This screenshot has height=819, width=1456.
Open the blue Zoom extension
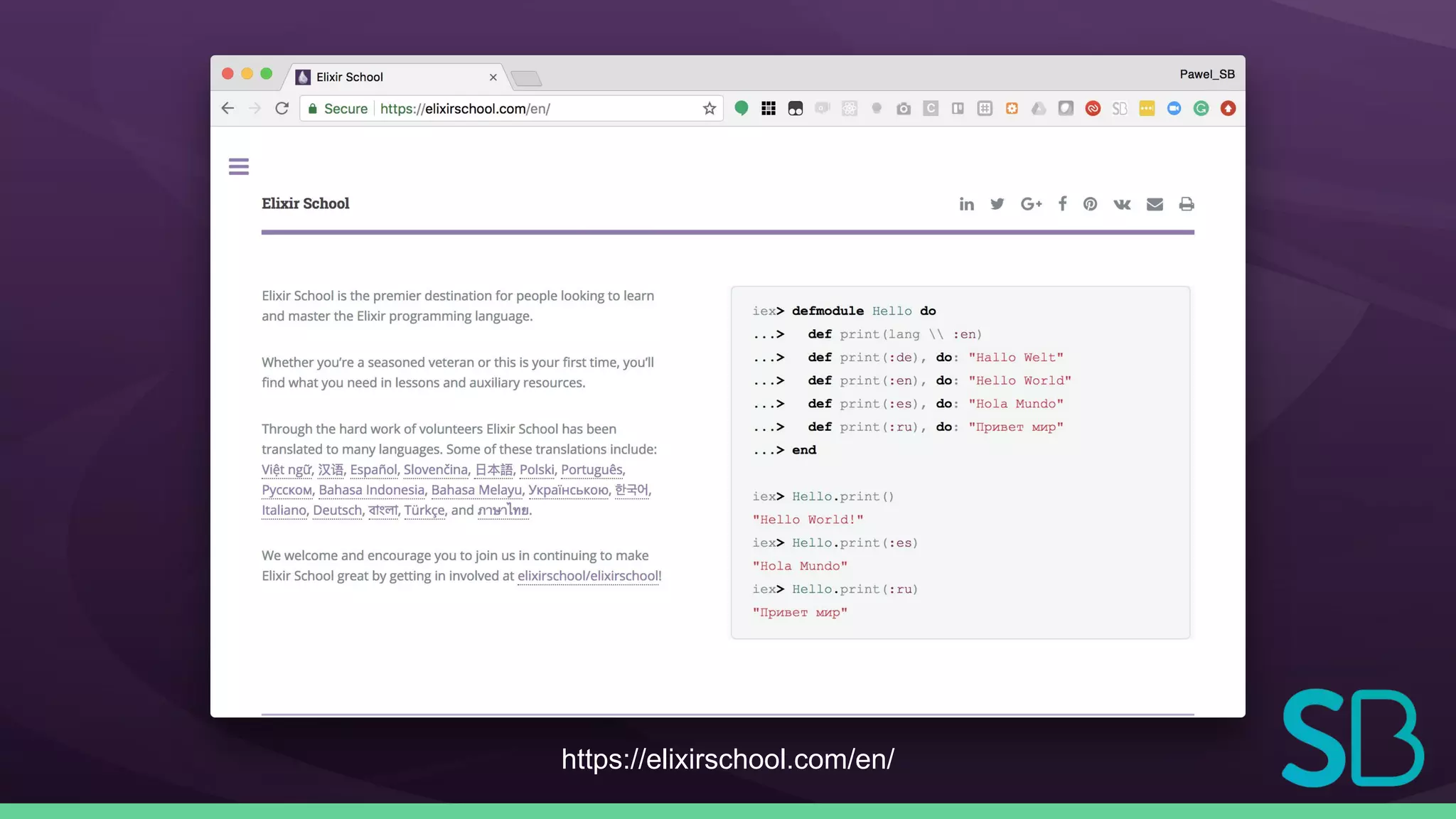(x=1174, y=108)
